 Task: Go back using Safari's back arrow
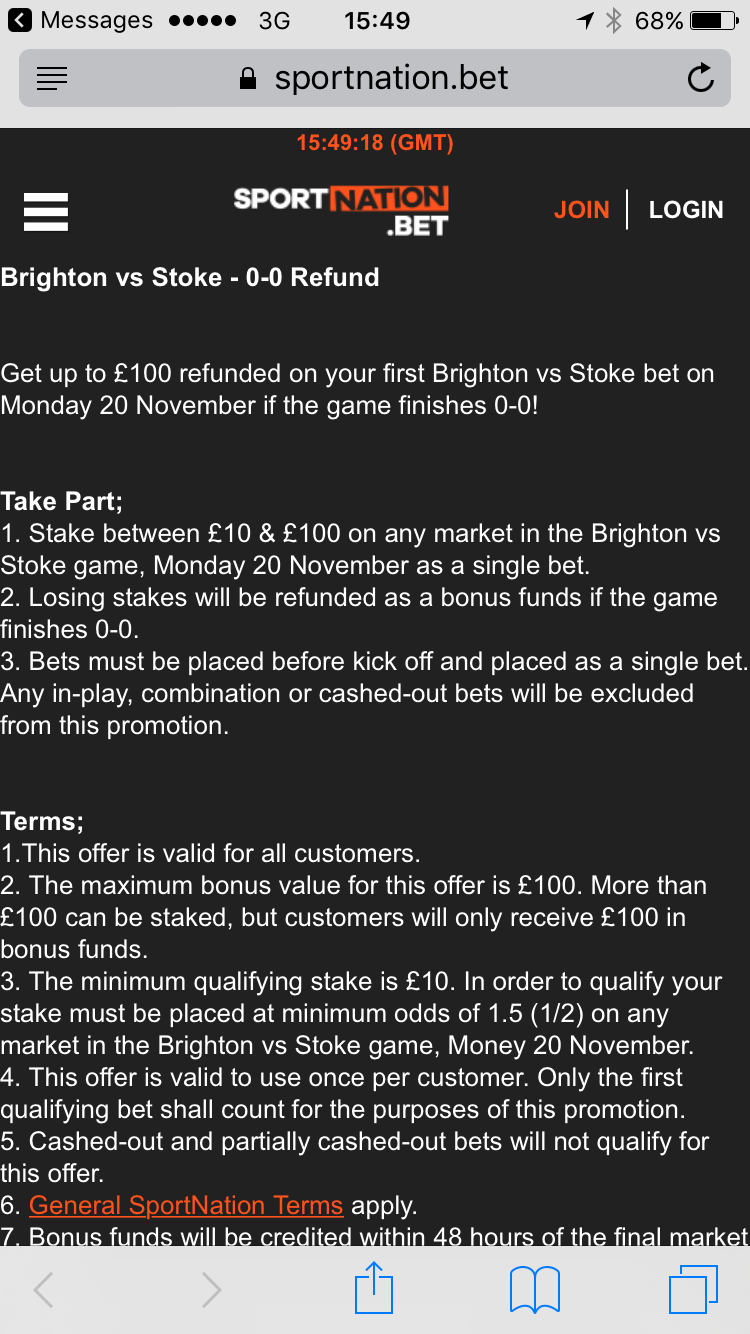click(x=43, y=1290)
